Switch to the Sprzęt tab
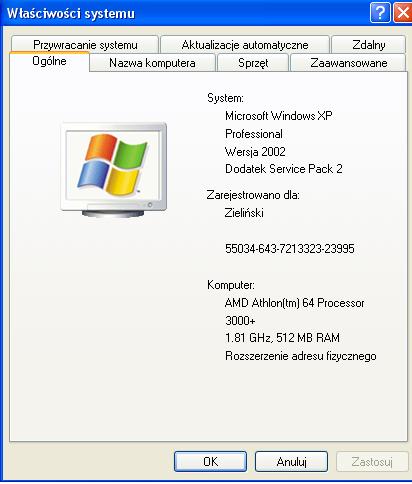The height and width of the screenshot is (484, 412). click(x=253, y=63)
